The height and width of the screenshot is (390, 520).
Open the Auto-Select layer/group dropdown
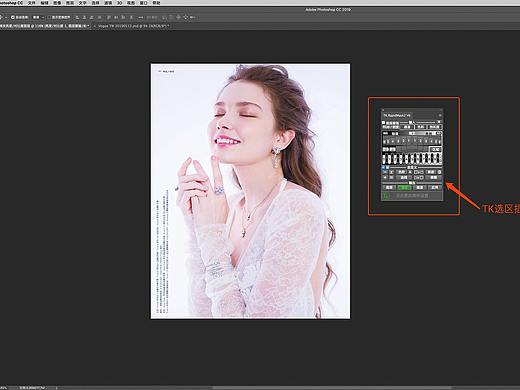point(38,17)
